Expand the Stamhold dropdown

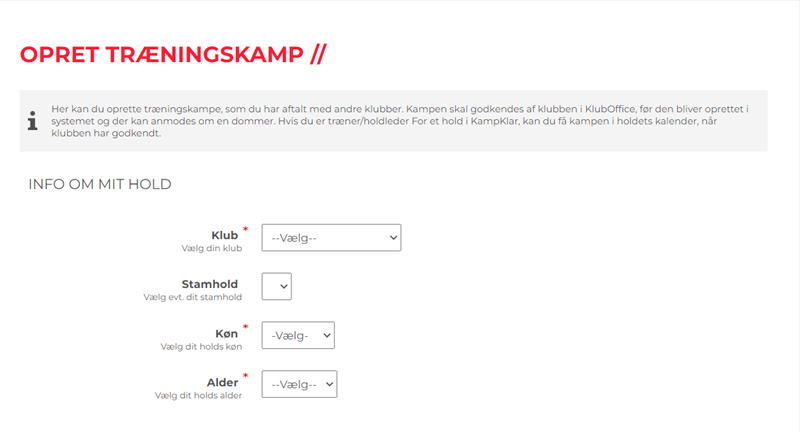pos(276,286)
